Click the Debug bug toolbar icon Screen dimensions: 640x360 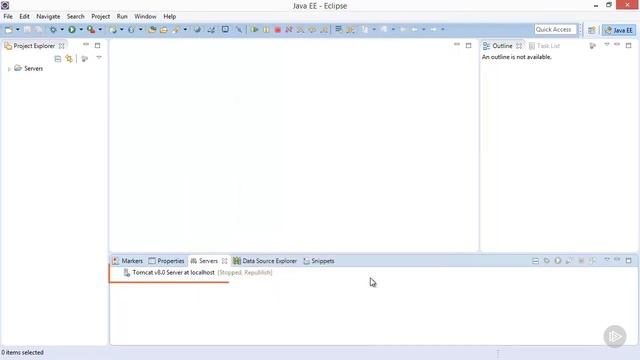(x=53, y=29)
